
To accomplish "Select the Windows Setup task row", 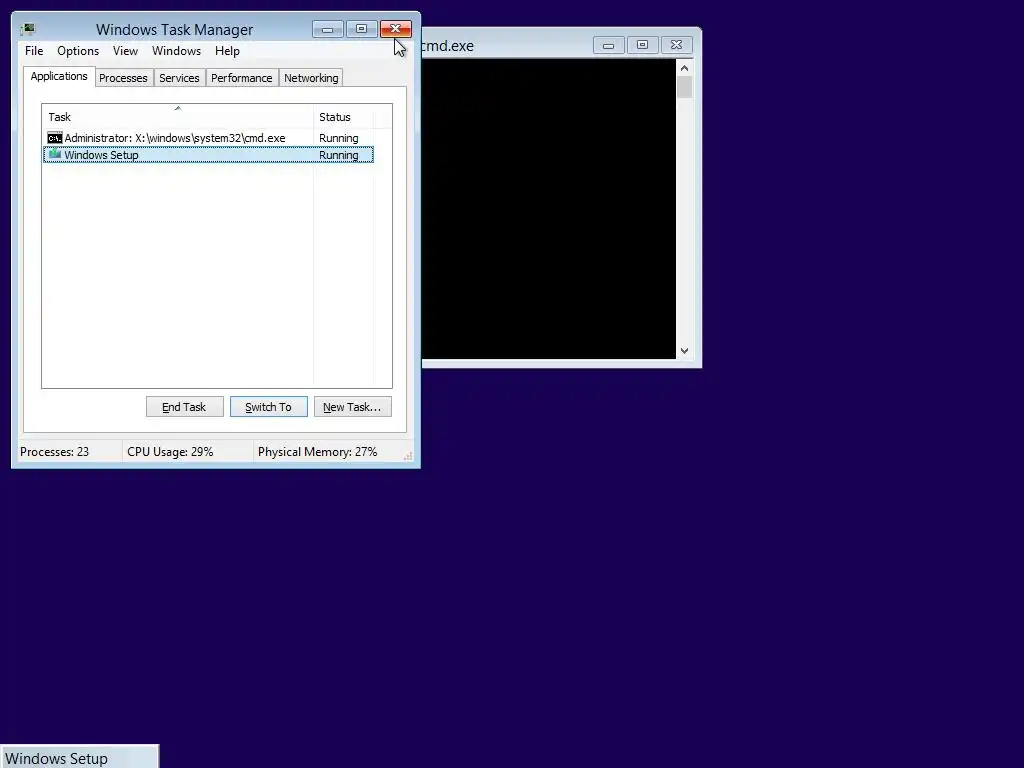I will coord(208,155).
